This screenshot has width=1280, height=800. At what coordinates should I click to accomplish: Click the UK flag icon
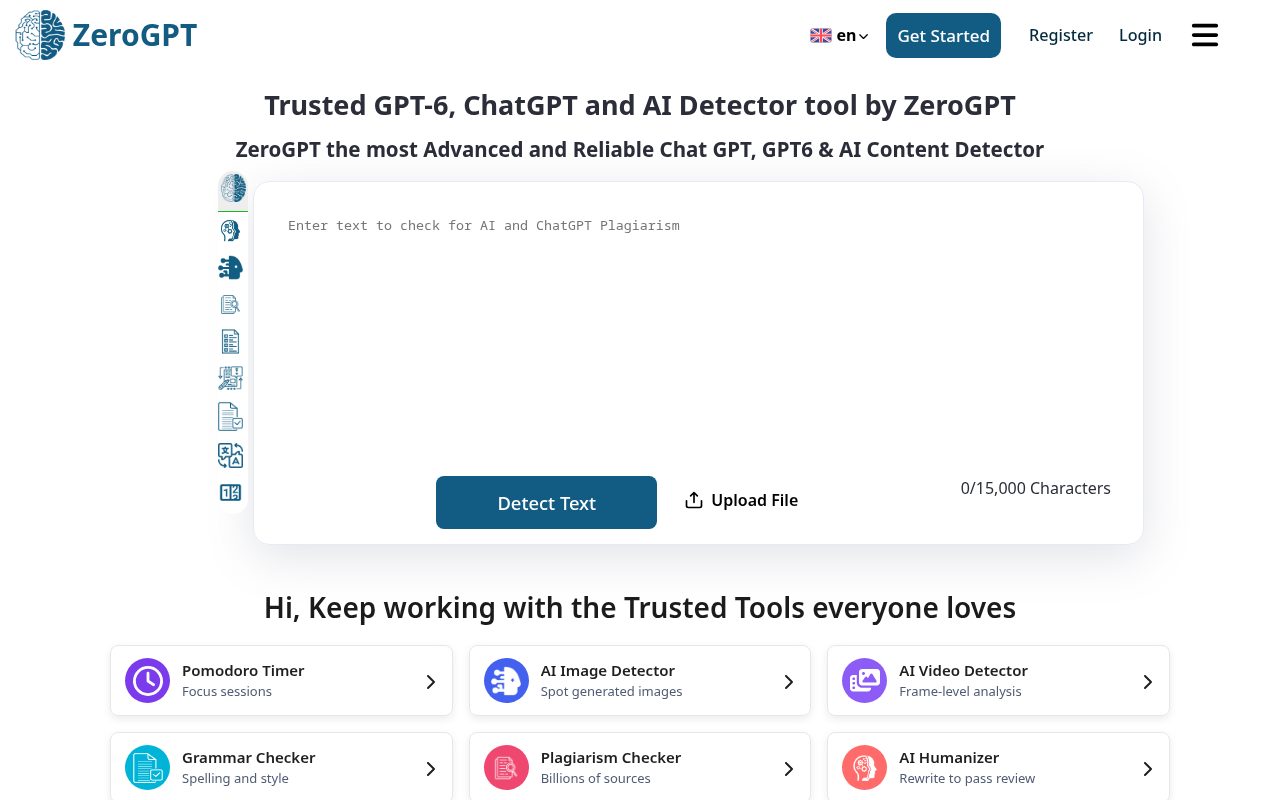[x=821, y=36]
